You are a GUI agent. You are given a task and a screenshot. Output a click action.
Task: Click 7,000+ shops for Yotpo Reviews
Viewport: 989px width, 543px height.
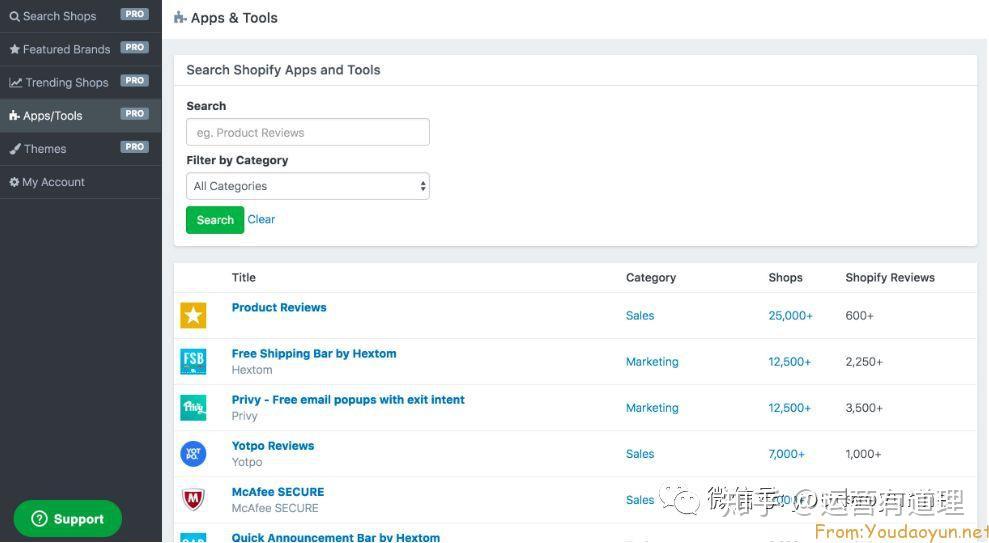coord(787,453)
